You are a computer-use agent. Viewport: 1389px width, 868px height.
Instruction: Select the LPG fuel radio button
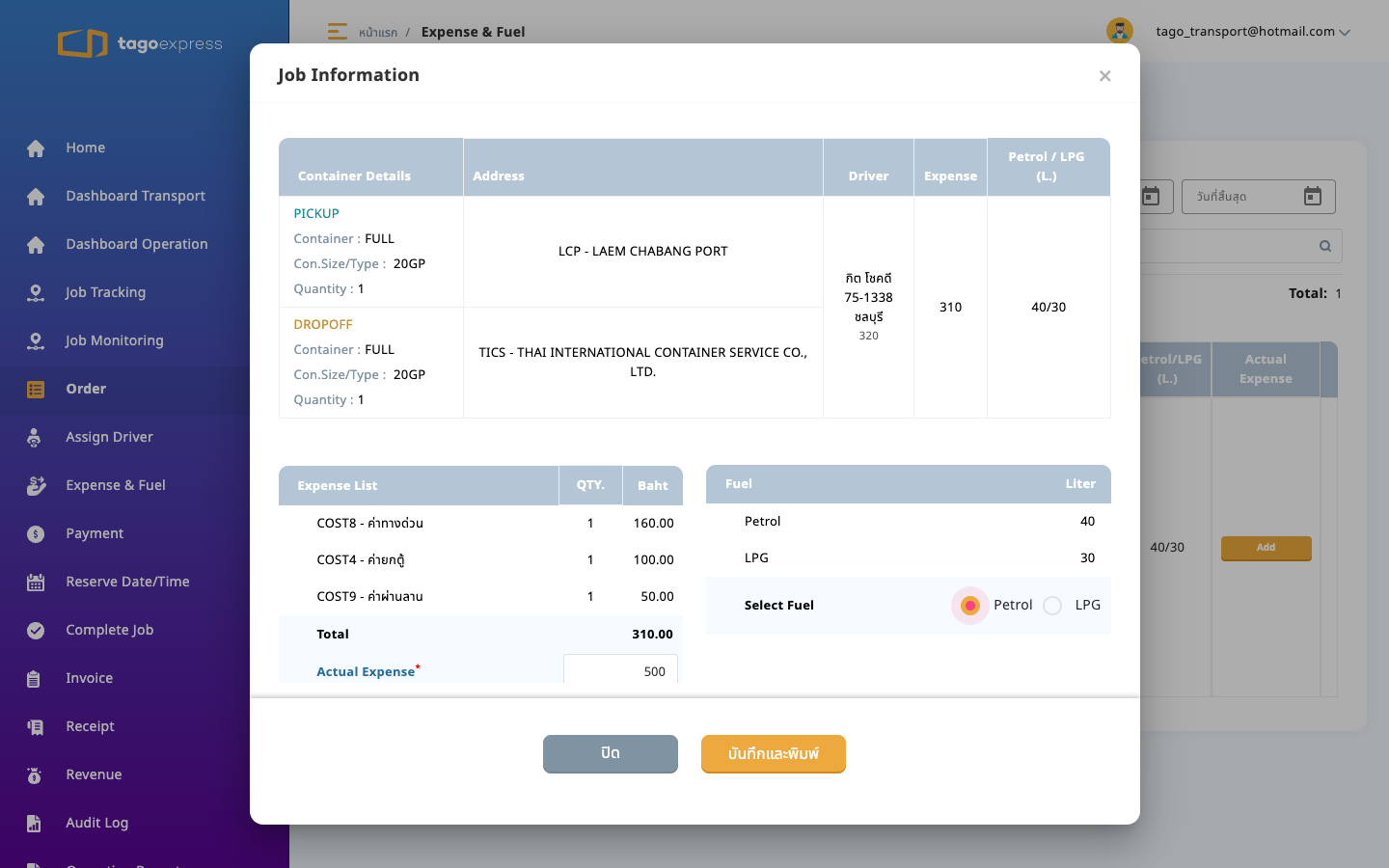(1052, 606)
